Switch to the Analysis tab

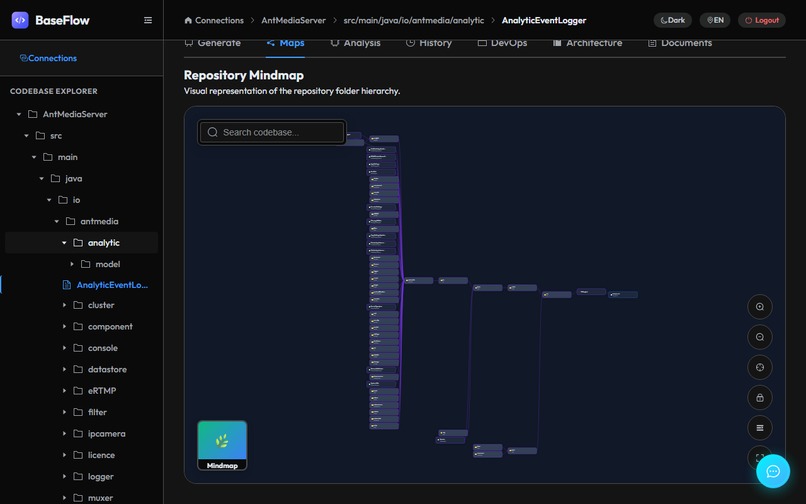click(x=355, y=43)
